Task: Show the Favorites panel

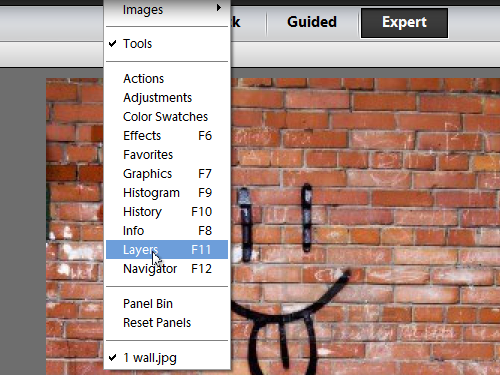Action: tap(167, 155)
